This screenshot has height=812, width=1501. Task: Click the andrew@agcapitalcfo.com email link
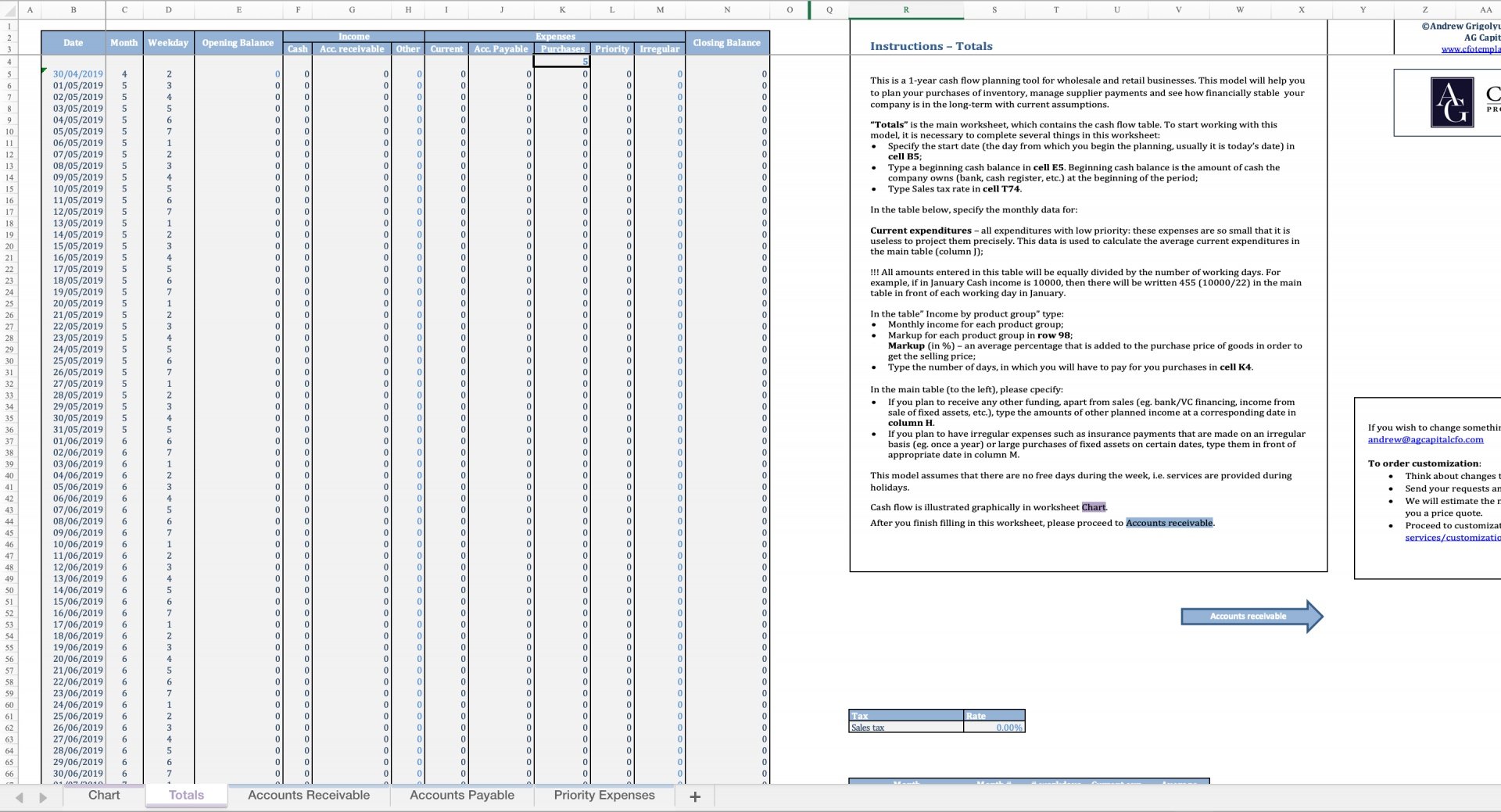(1425, 439)
